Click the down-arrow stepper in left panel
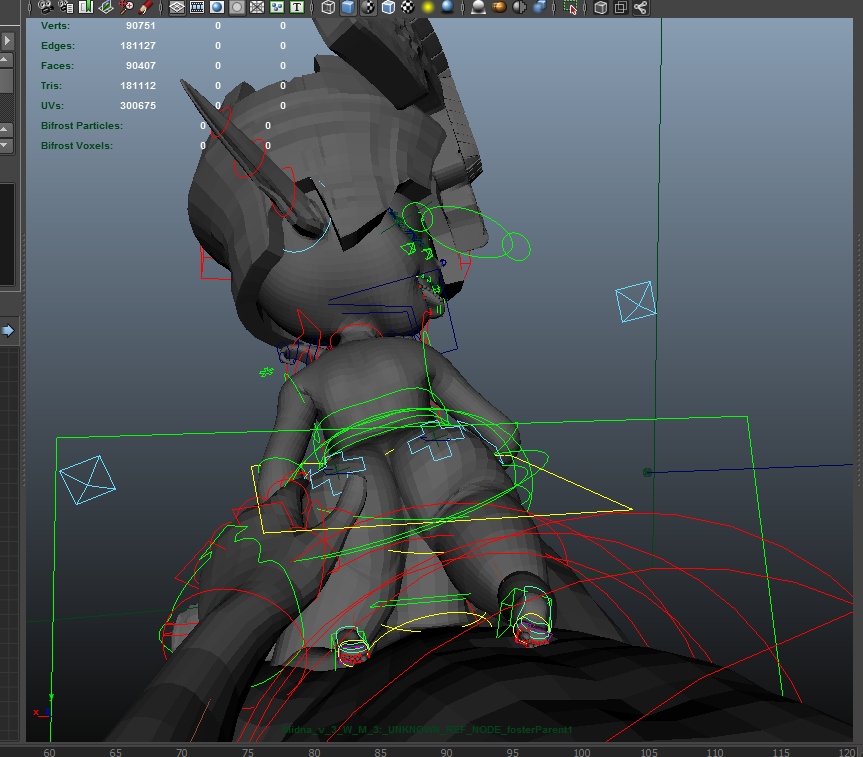This screenshot has width=863, height=757. (x=5, y=145)
